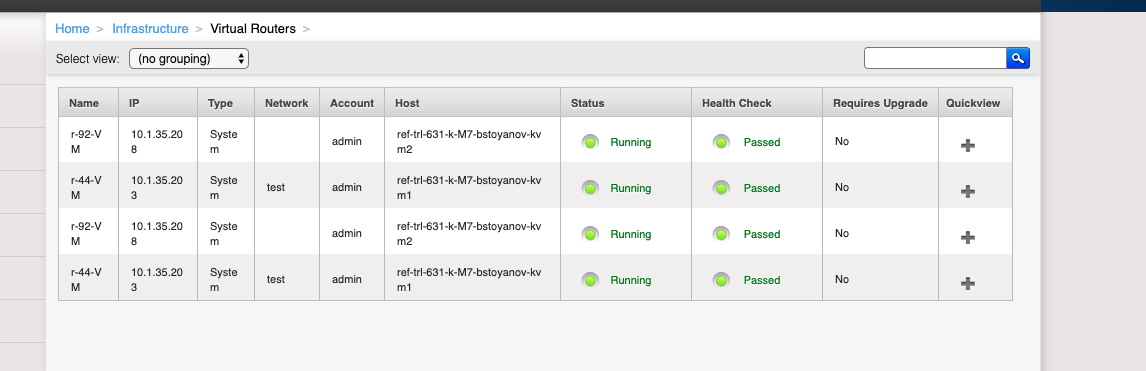Image resolution: width=1146 pixels, height=371 pixels.
Task: Open the Infrastructure breadcrumb link
Action: [150, 29]
